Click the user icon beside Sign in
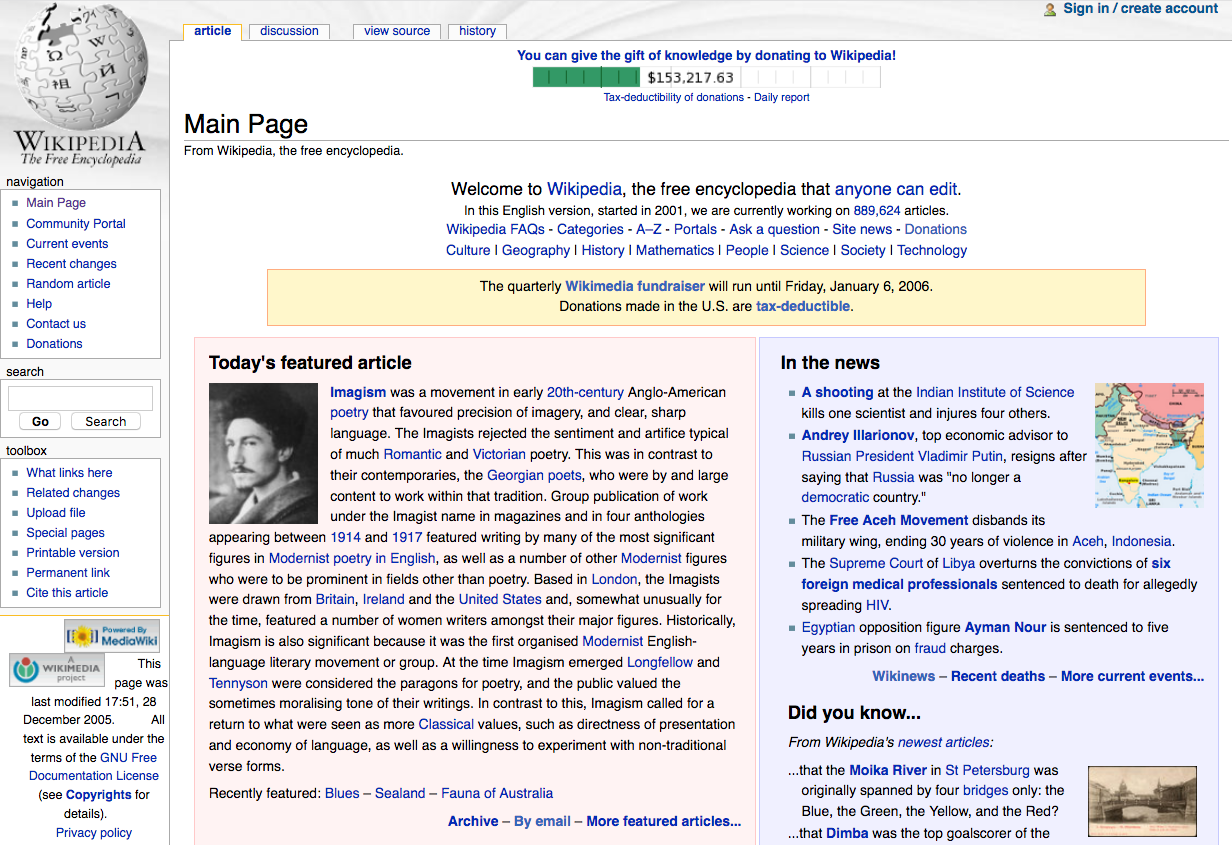 1050,9
